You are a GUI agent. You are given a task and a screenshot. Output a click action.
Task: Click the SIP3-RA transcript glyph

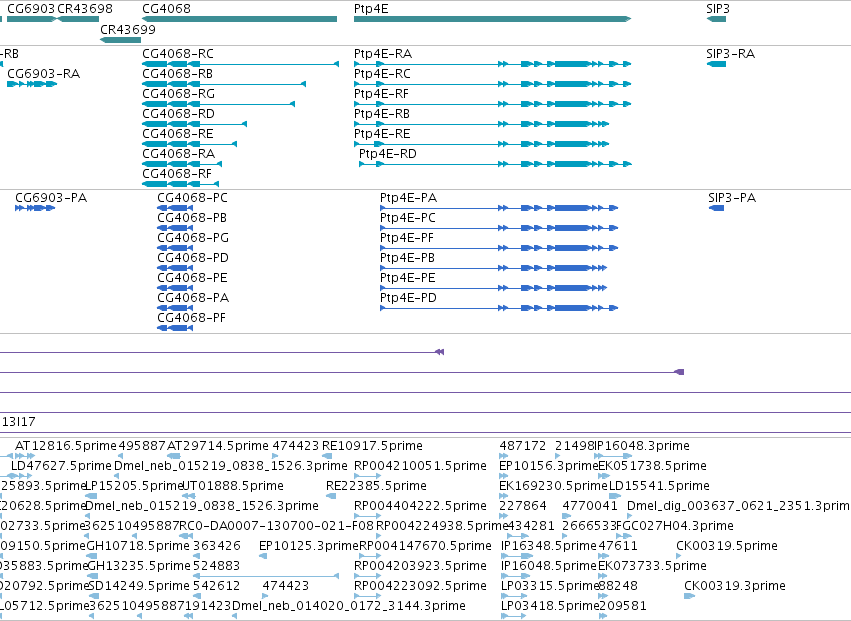click(x=716, y=64)
